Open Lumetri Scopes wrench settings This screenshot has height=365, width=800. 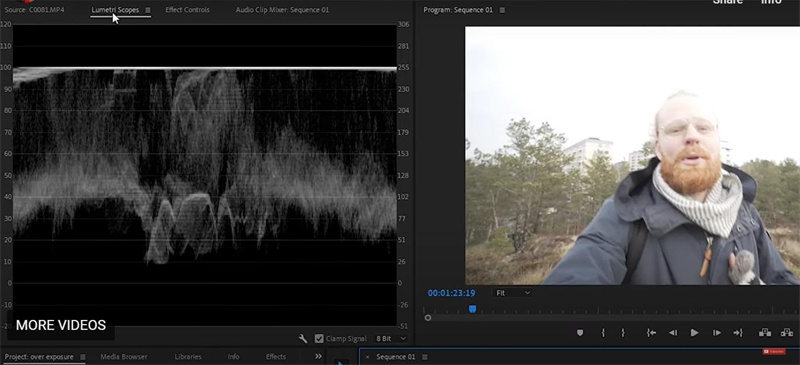pos(303,338)
